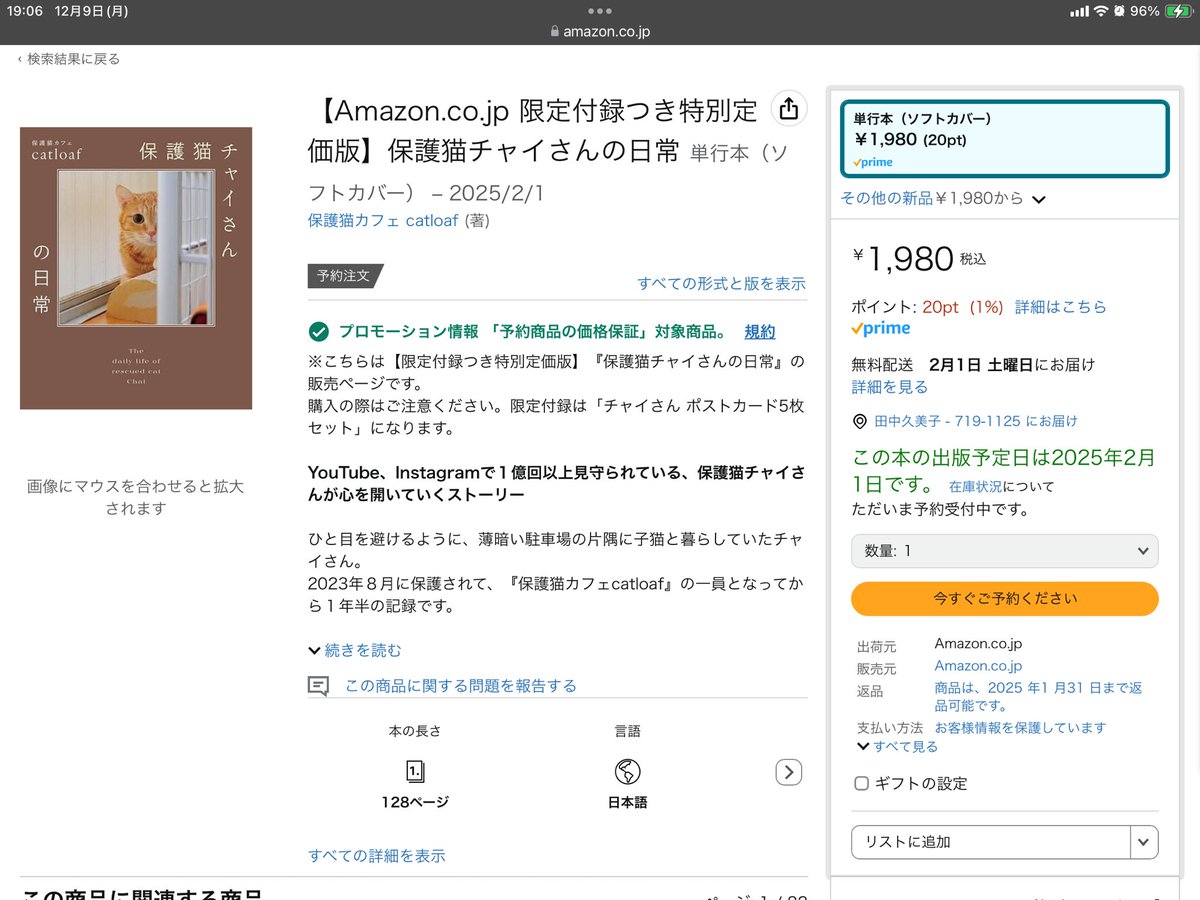This screenshot has height=900, width=1200.
Task: Expand すべて見る under payment info
Action: [897, 746]
